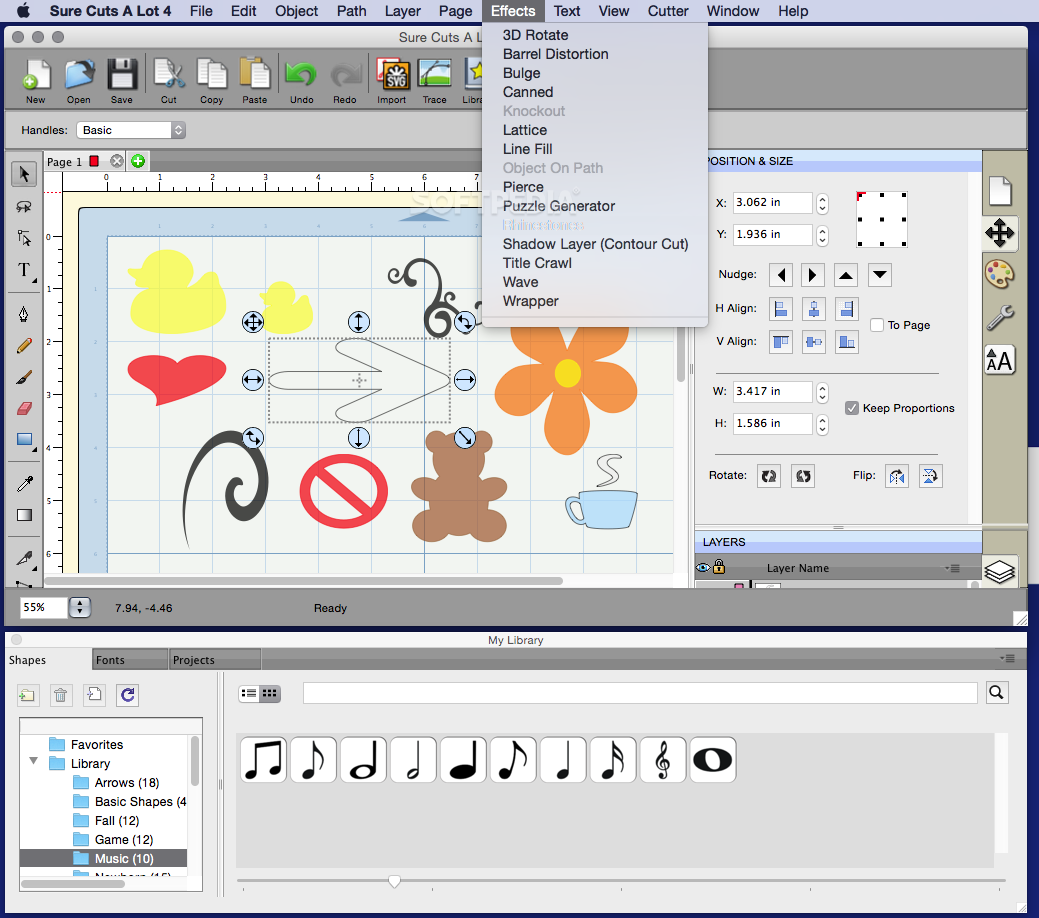Click the library thumbnail size slider
The width and height of the screenshot is (1039, 918).
[394, 881]
